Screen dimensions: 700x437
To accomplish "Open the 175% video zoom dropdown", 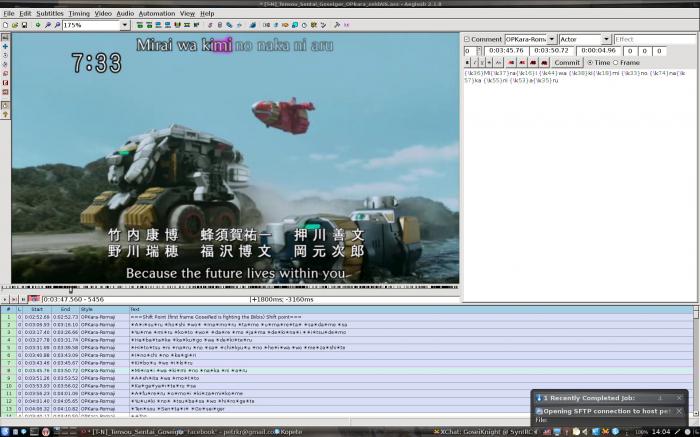I will [x=125, y=25].
